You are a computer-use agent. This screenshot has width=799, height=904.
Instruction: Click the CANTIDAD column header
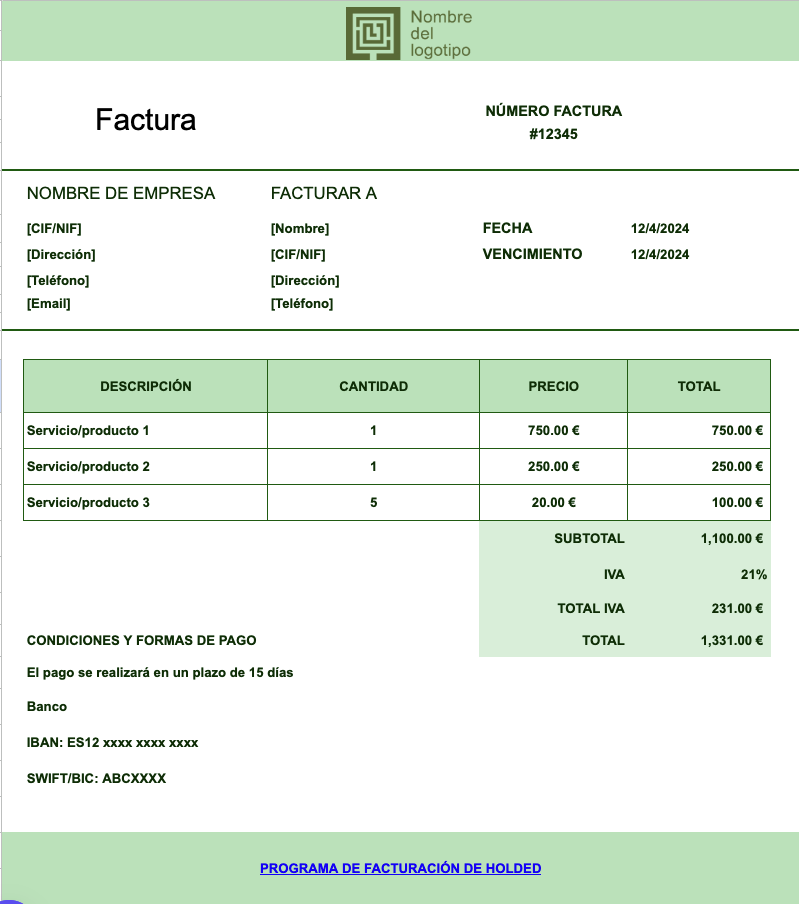(374, 386)
